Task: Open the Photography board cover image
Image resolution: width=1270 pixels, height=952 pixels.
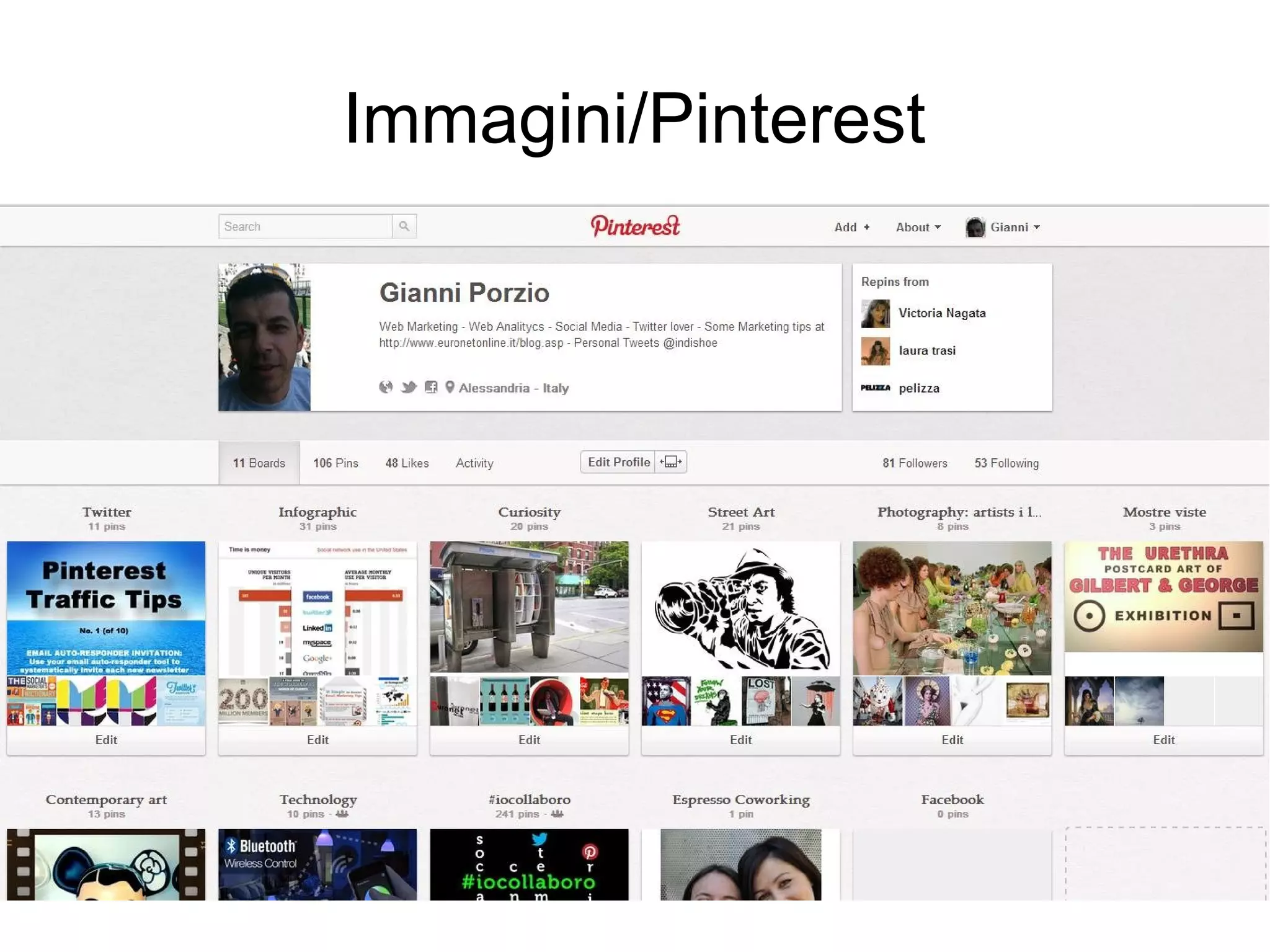Action: [952, 608]
